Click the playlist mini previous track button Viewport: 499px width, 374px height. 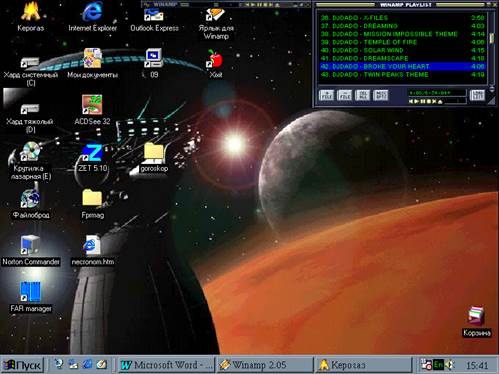click(x=411, y=101)
